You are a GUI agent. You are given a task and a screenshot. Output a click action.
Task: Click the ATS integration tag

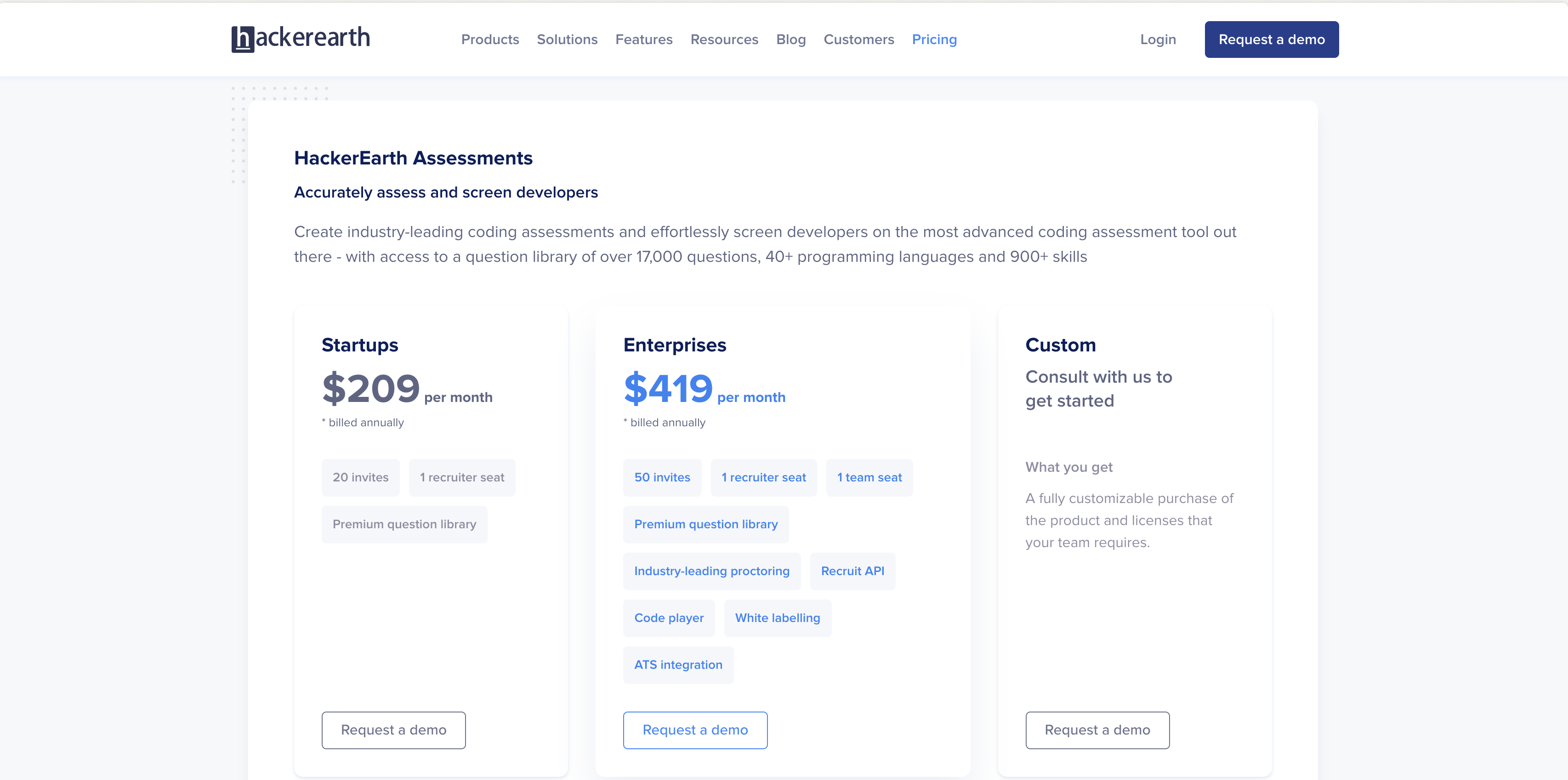pos(678,664)
